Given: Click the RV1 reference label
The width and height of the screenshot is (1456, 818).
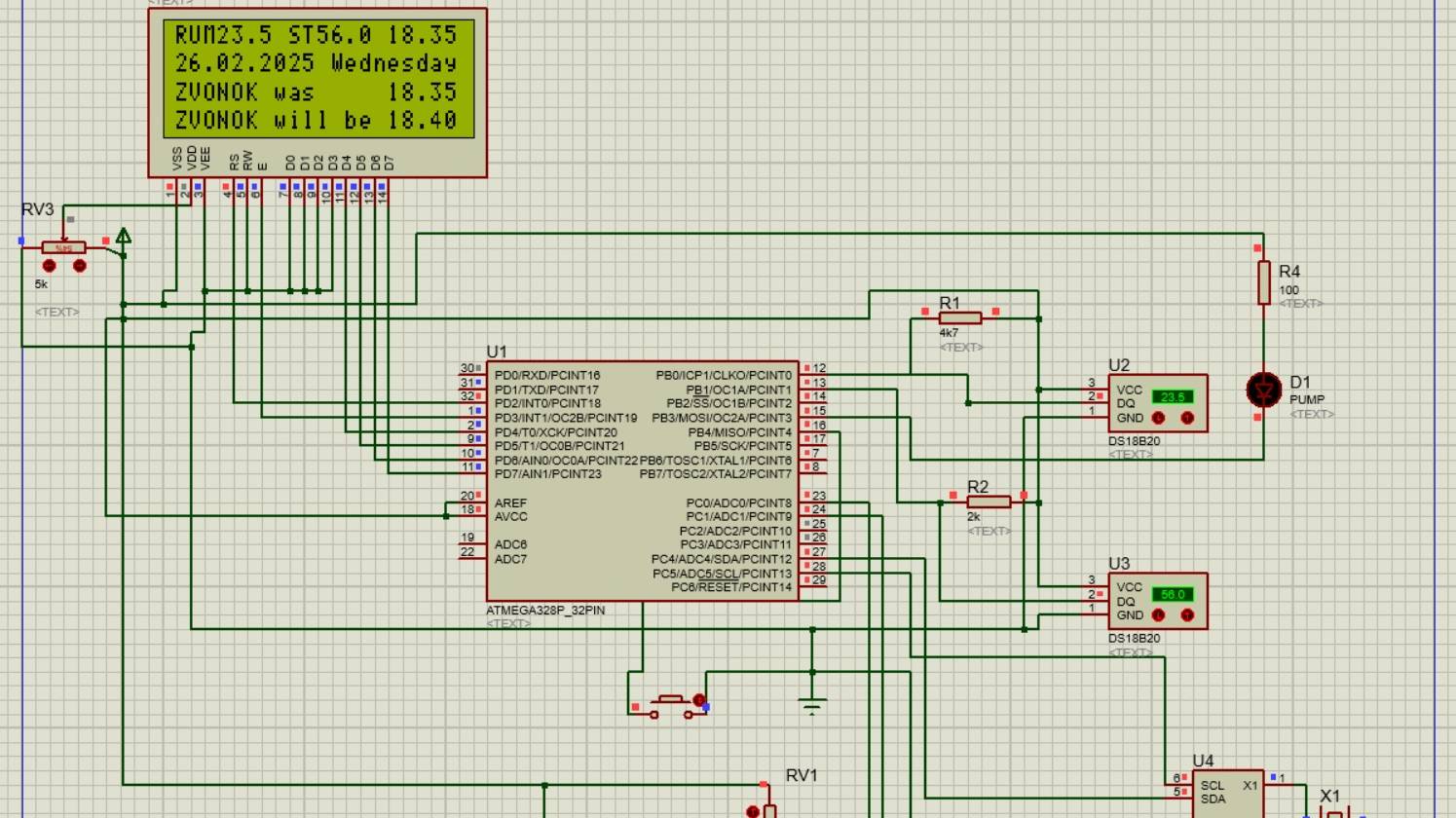Looking at the screenshot, I should [802, 775].
